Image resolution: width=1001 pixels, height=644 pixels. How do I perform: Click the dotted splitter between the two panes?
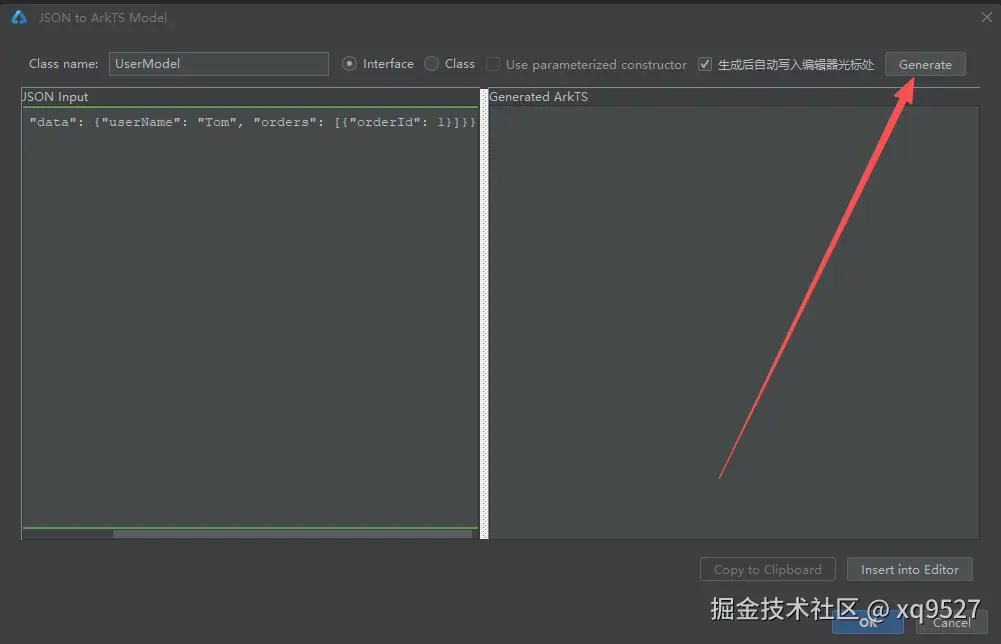click(484, 313)
